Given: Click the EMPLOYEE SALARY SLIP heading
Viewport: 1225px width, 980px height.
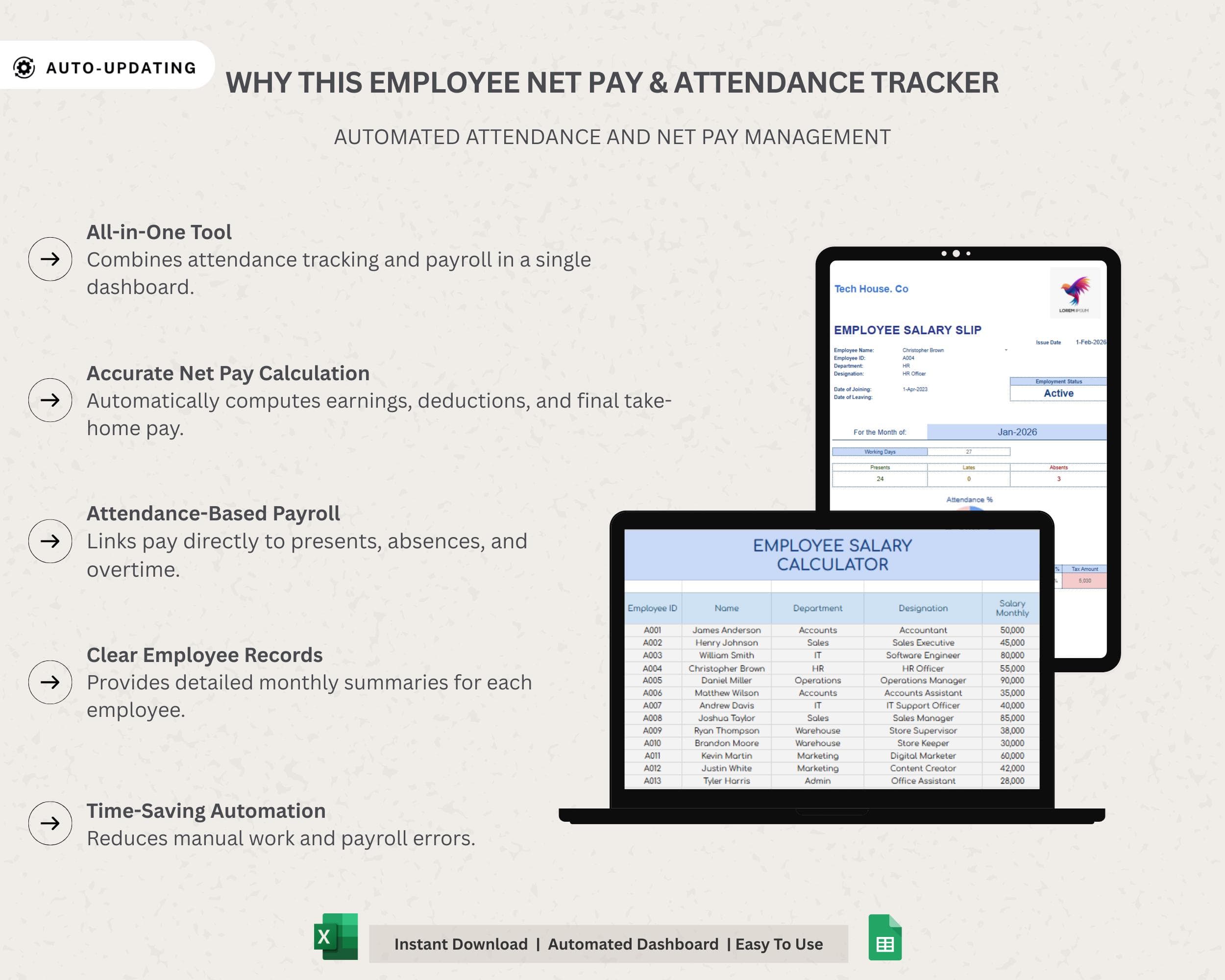Looking at the screenshot, I should [x=907, y=330].
